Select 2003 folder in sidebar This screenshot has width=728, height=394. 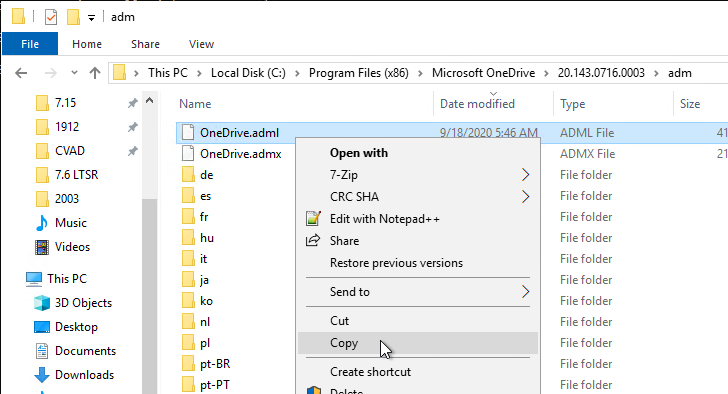(67, 199)
